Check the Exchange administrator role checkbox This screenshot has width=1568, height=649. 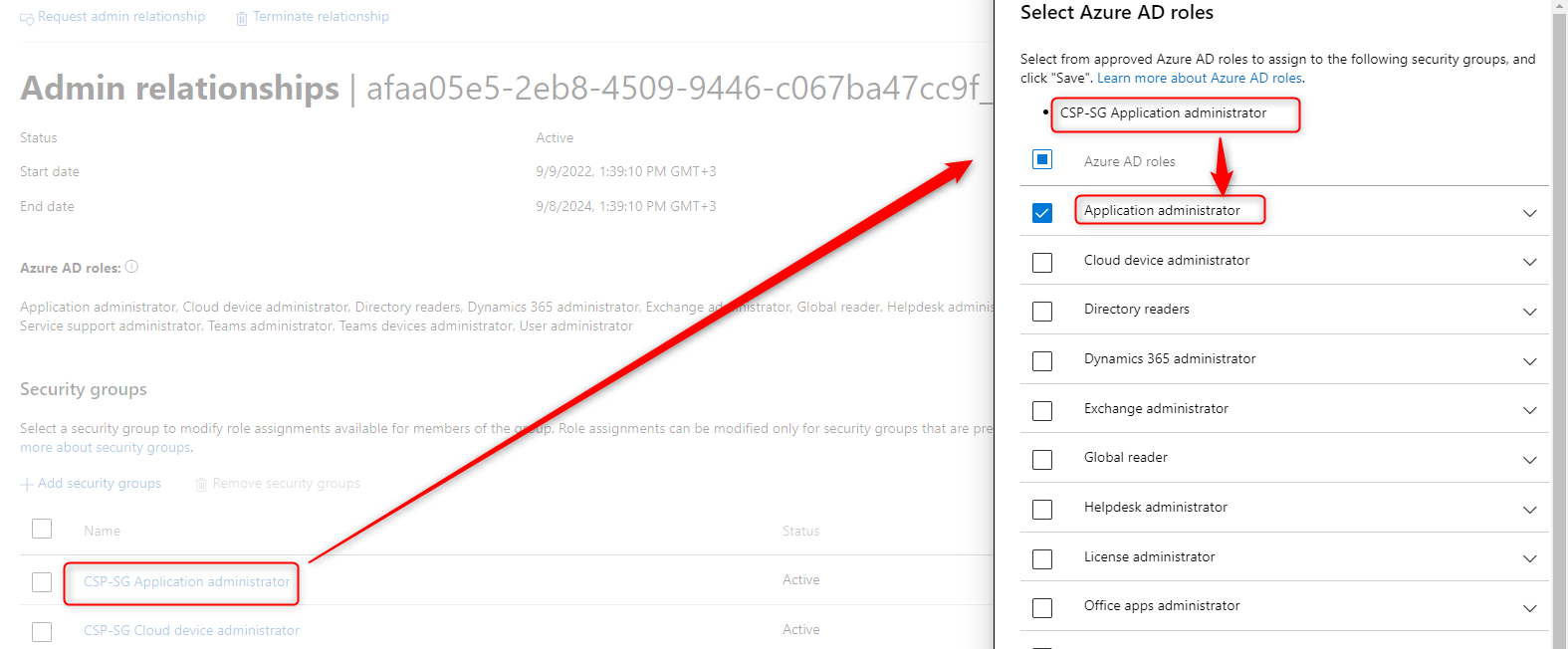pos(1042,411)
